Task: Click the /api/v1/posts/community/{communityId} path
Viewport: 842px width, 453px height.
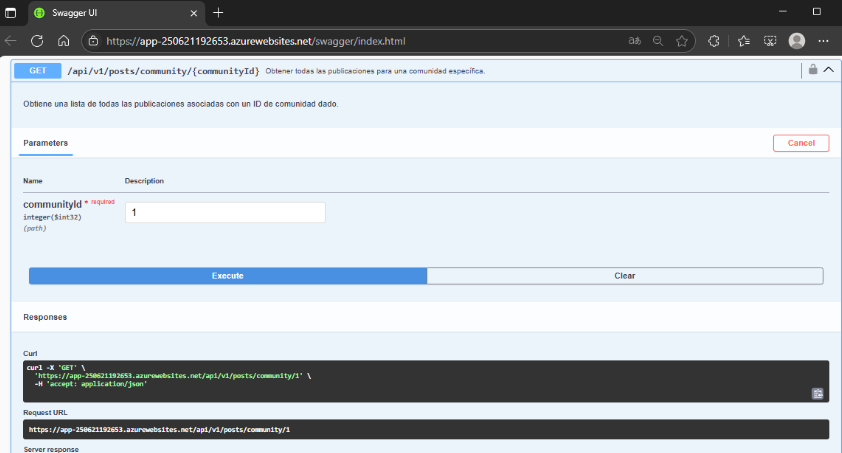Action: tap(163, 71)
